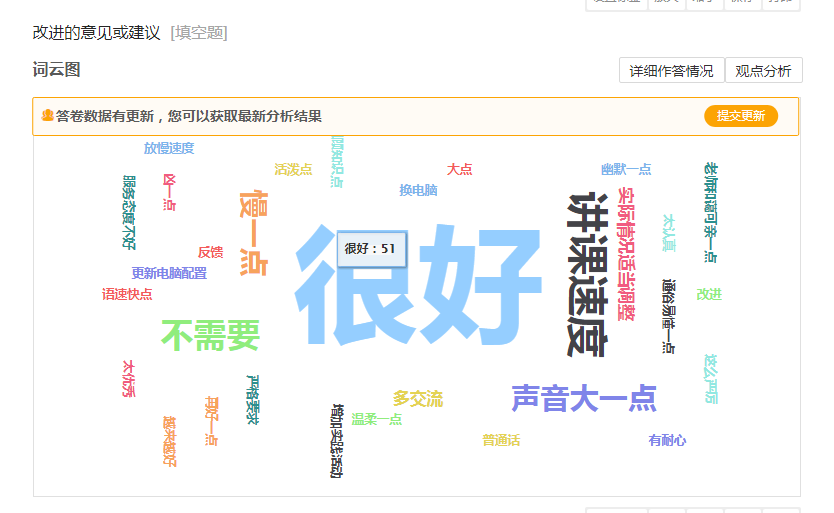Click the 详细作答情况 button
Viewport: 834px width, 513px height.
point(671,71)
